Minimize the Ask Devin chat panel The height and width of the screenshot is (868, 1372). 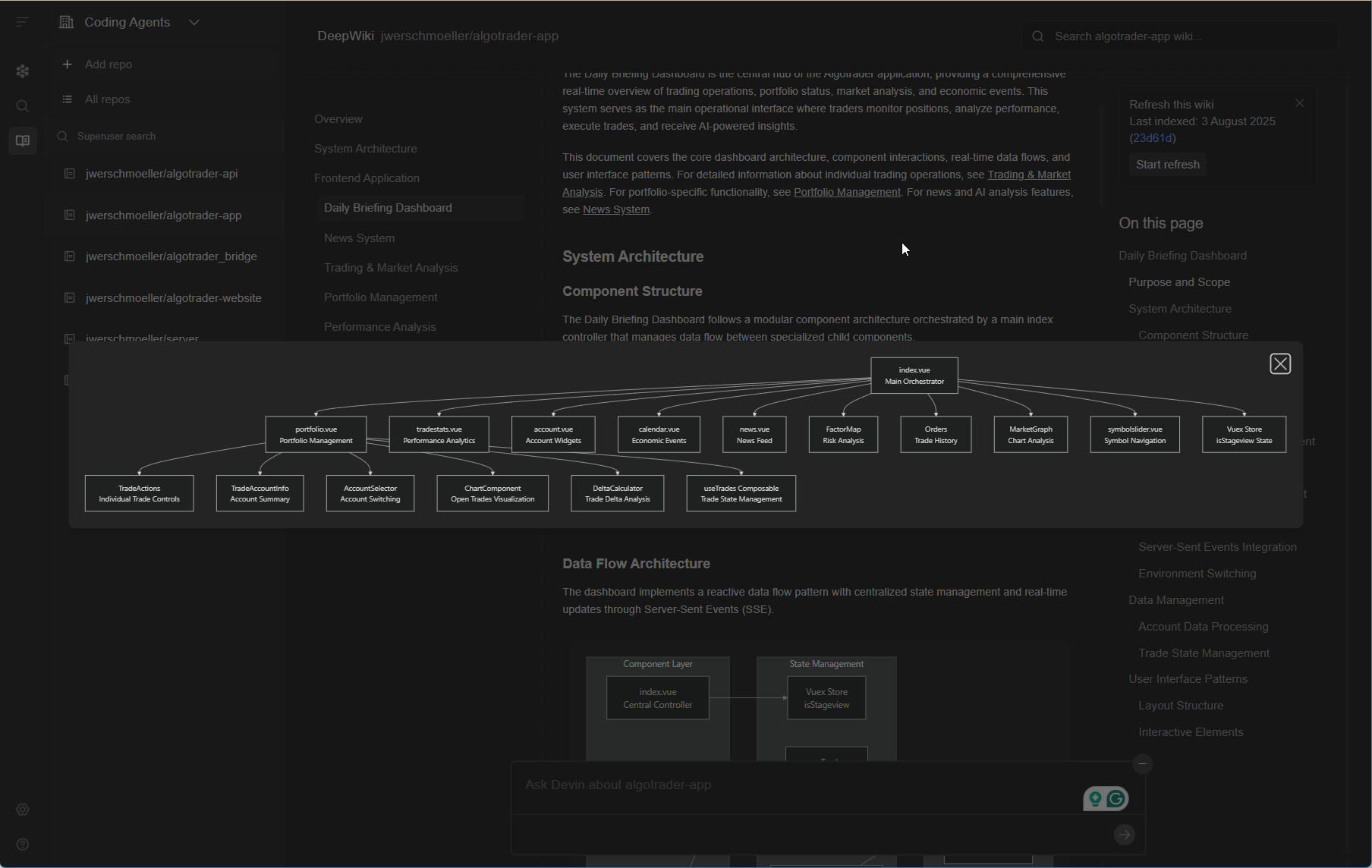[x=1142, y=764]
